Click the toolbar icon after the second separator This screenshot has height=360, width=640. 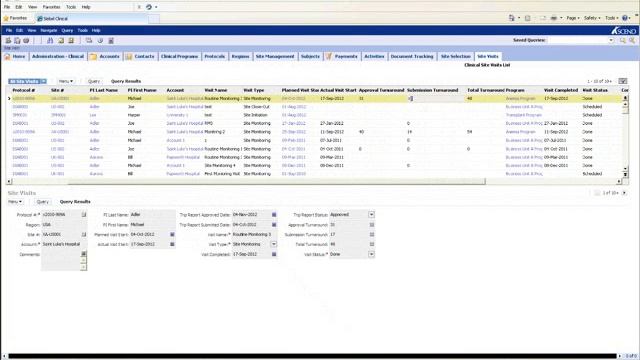click(x=89, y=40)
